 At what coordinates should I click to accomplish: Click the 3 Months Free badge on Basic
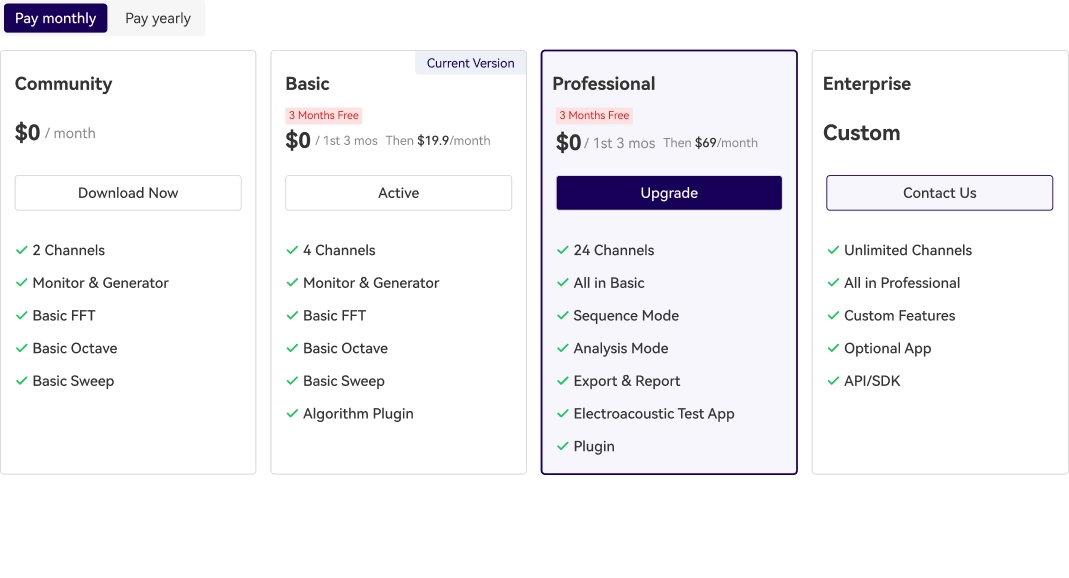tap(323, 115)
